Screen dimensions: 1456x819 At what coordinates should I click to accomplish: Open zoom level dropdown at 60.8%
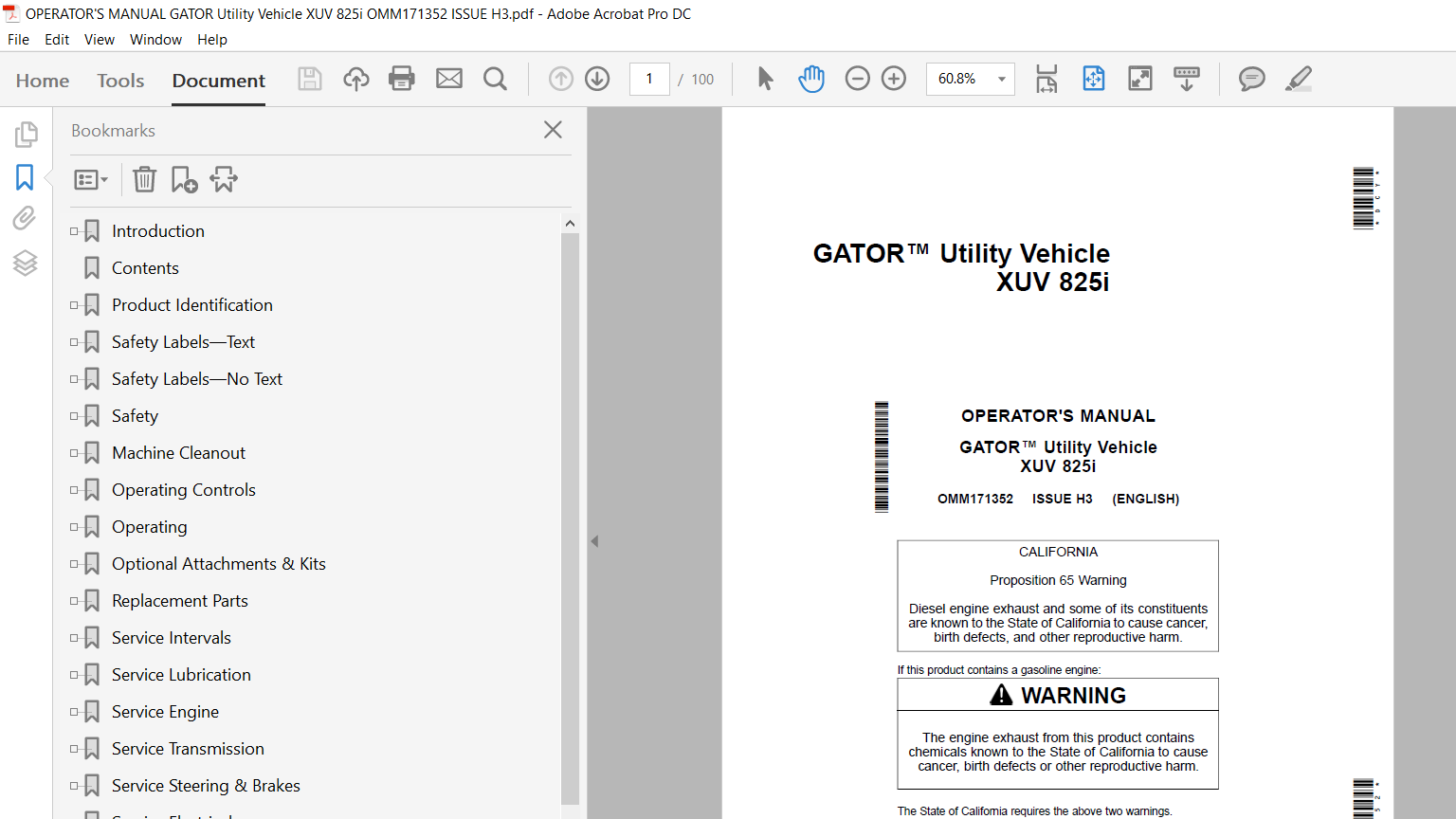tap(1002, 79)
